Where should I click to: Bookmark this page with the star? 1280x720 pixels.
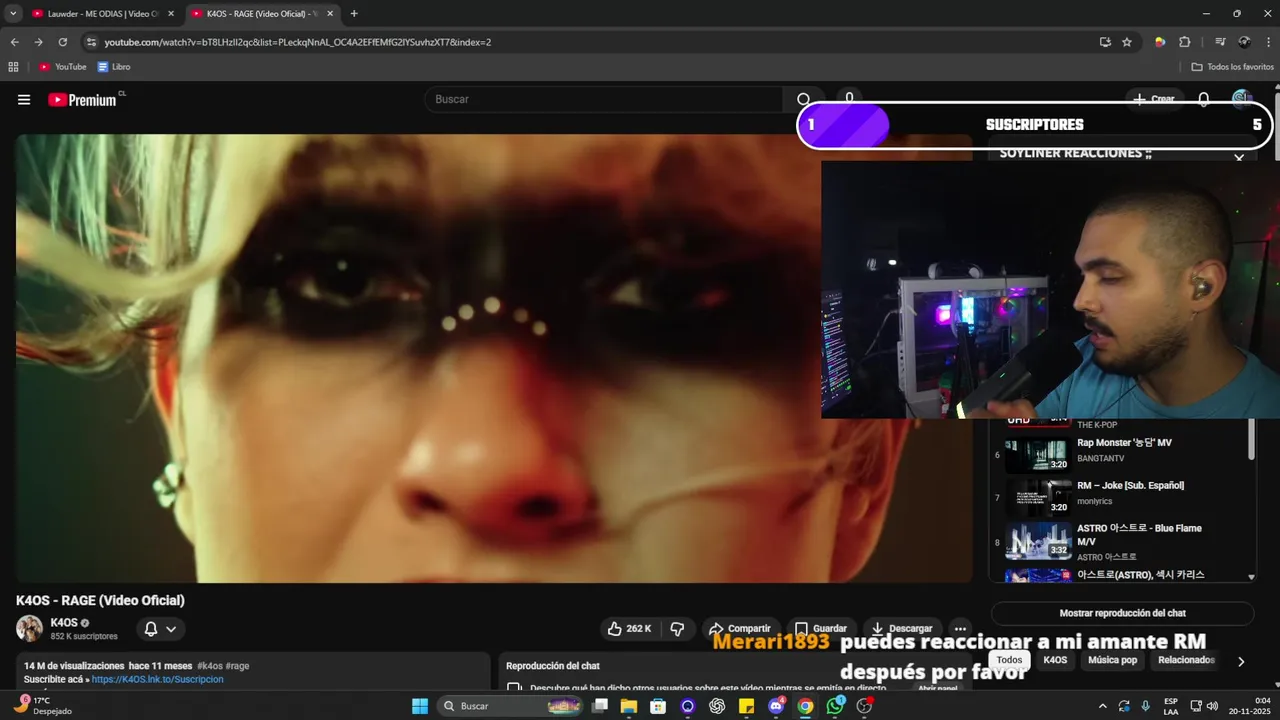(1127, 42)
